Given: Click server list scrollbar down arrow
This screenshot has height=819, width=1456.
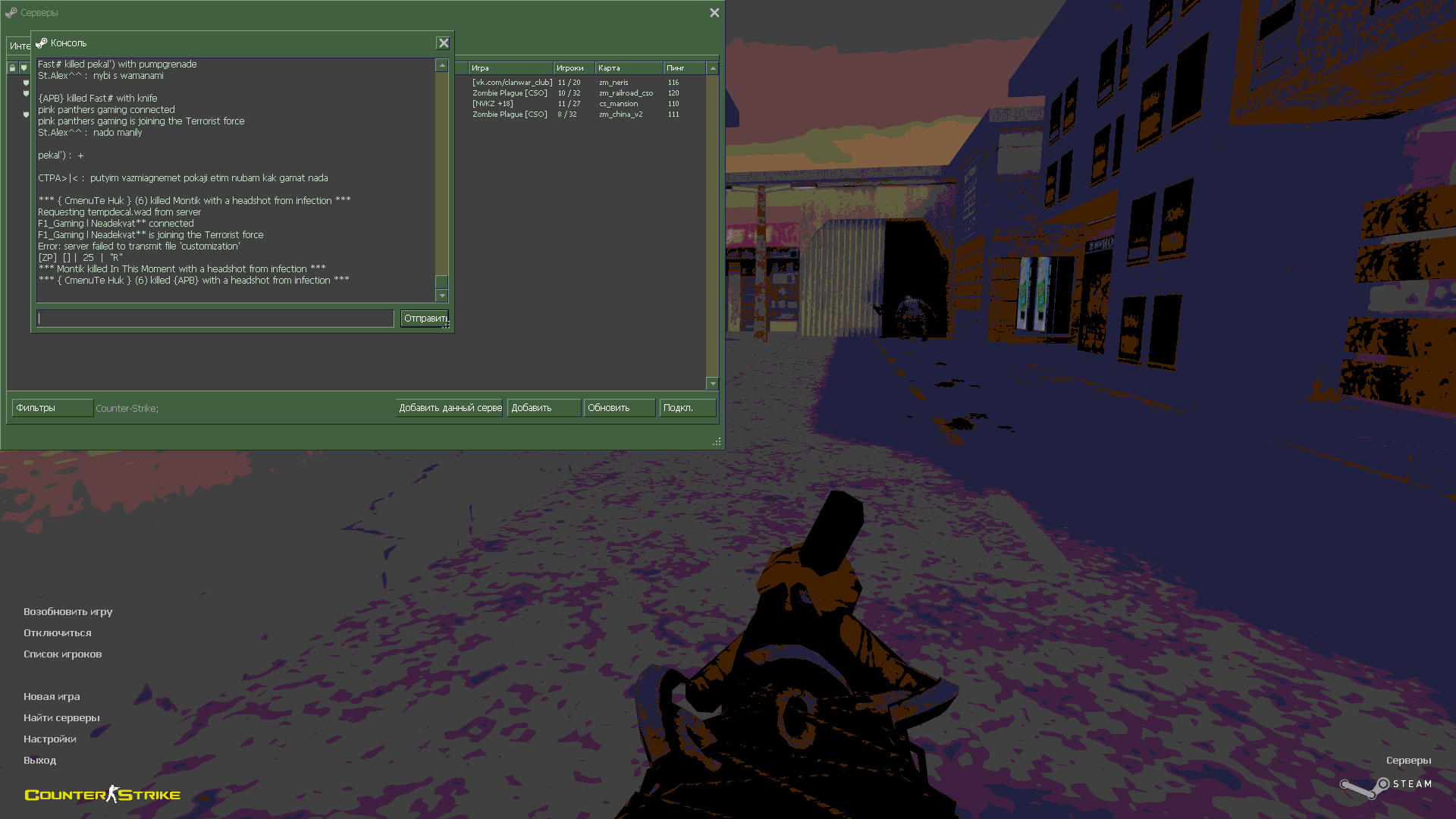Looking at the screenshot, I should click(x=713, y=384).
